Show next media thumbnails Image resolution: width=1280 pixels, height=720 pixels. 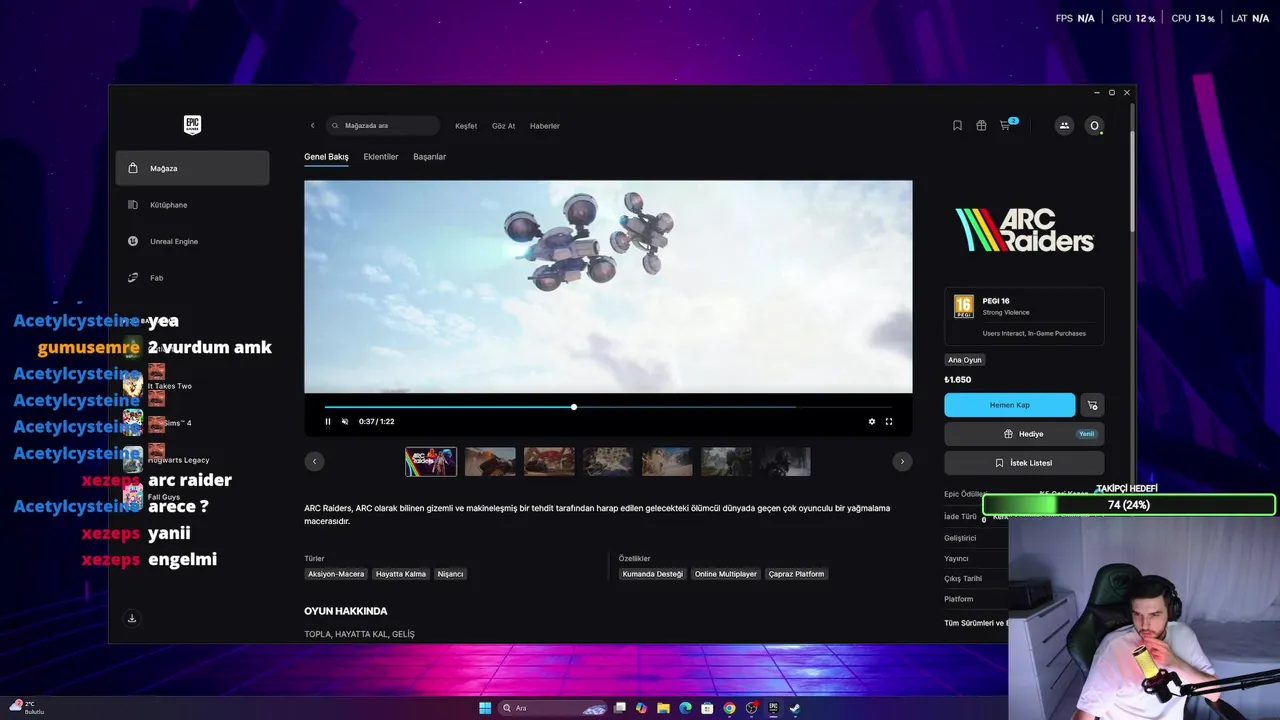tap(902, 461)
